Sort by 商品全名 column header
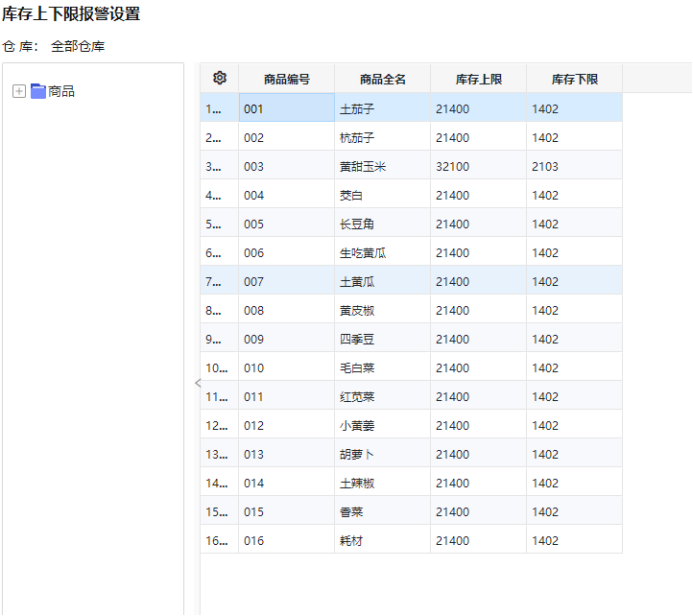Viewport: 693px width, 616px height. [x=382, y=79]
